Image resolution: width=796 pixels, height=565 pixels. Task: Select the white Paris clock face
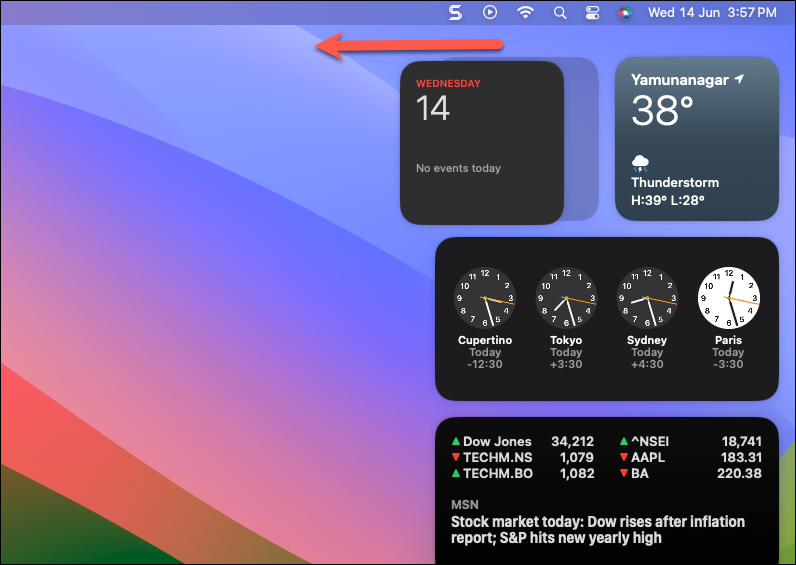point(728,298)
